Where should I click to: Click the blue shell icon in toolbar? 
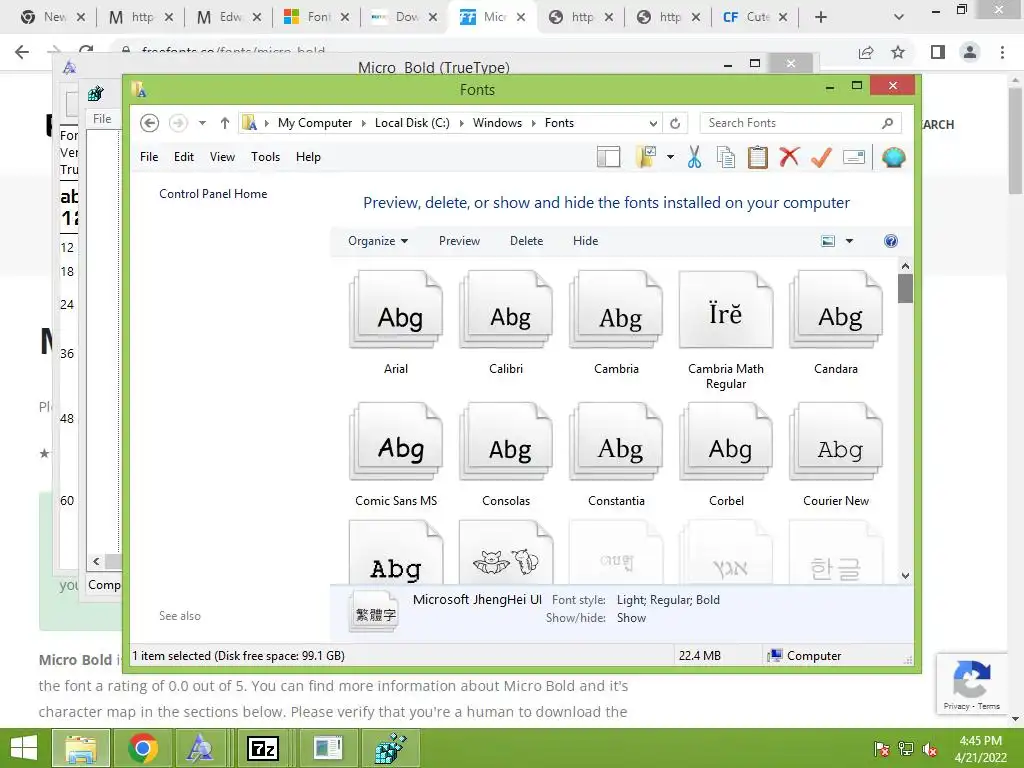(893, 157)
